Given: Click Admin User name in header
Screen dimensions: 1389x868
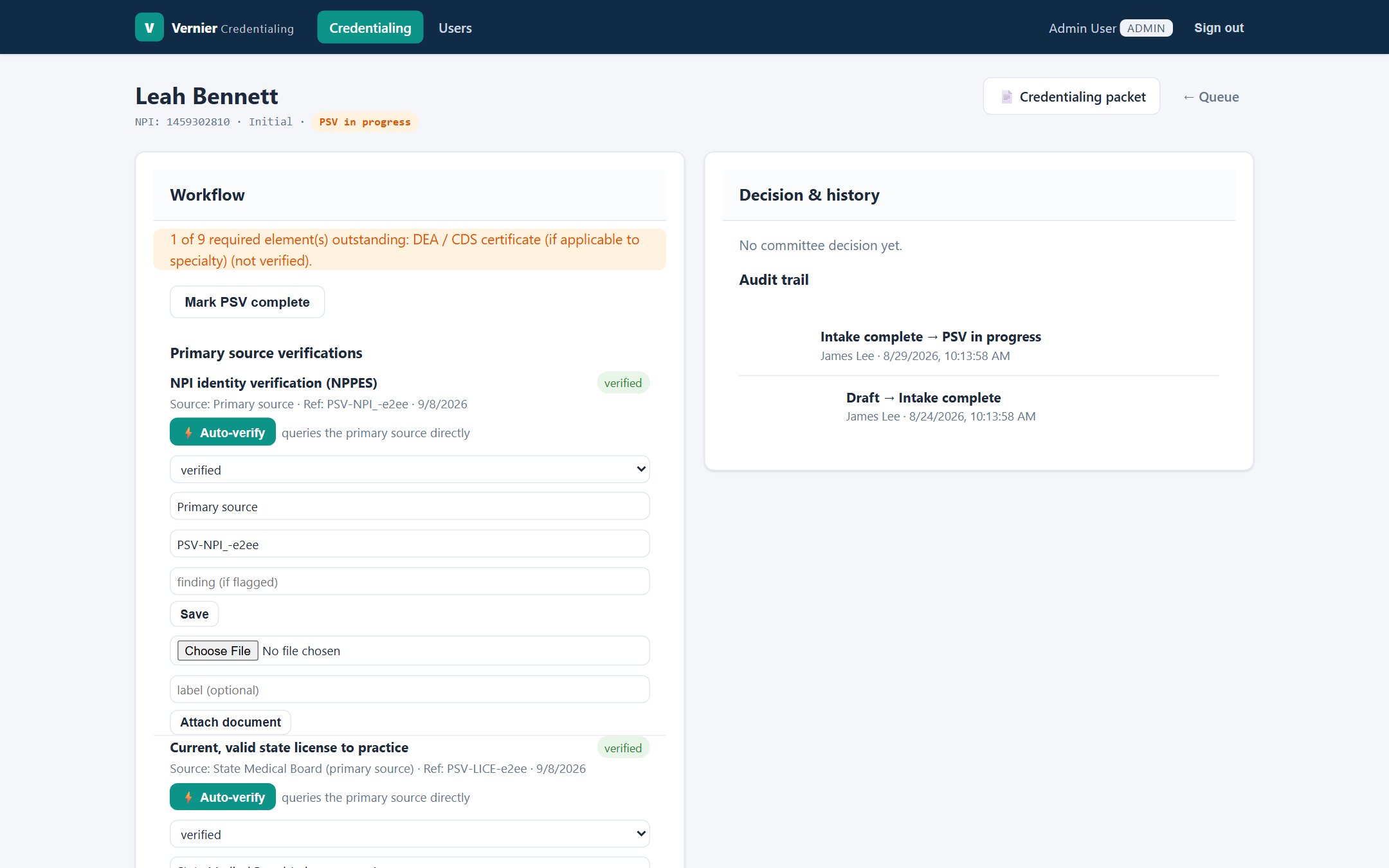Looking at the screenshot, I should [x=1082, y=28].
